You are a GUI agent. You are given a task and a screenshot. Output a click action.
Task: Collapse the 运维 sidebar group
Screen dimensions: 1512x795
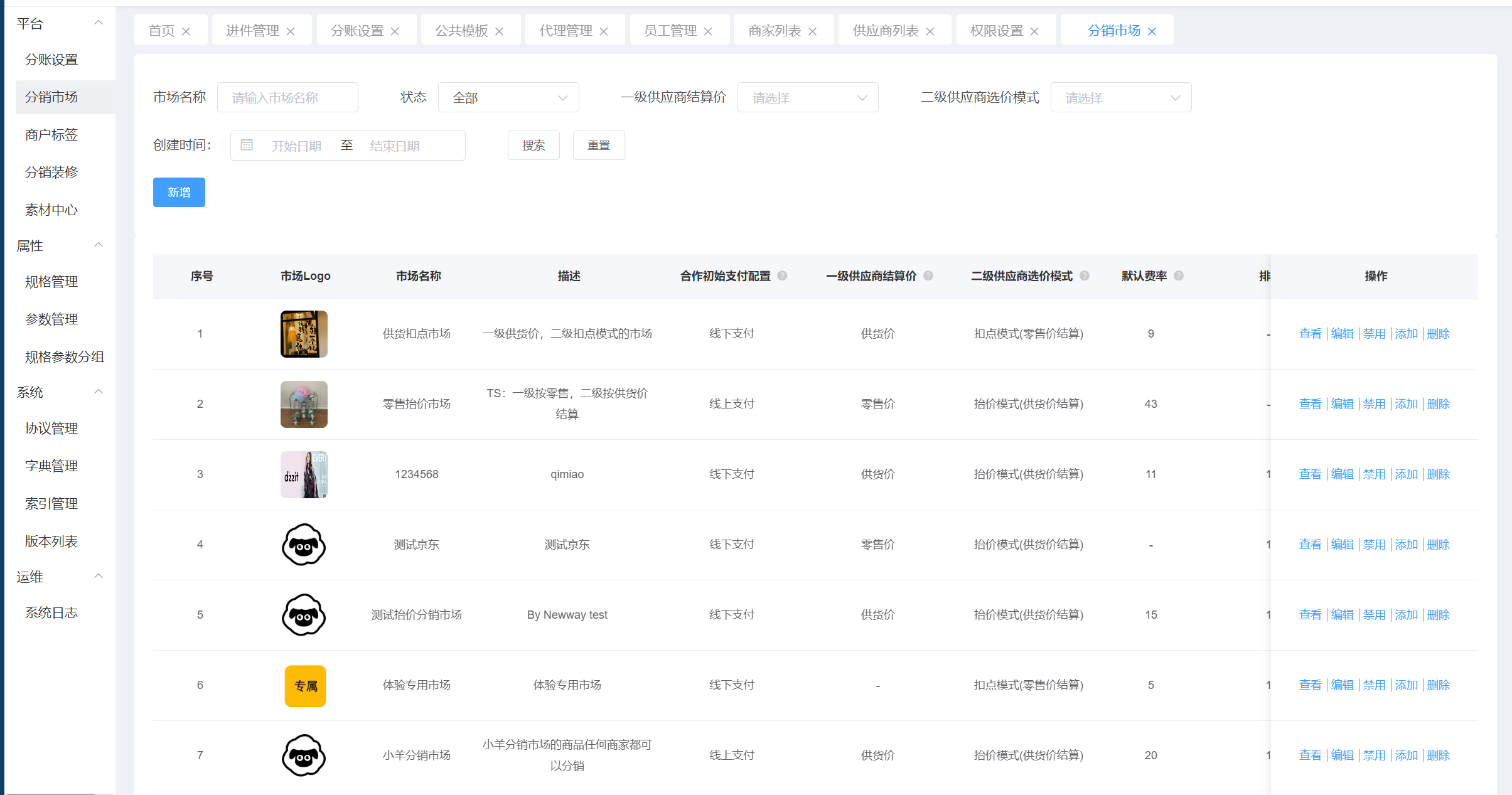[x=99, y=577]
